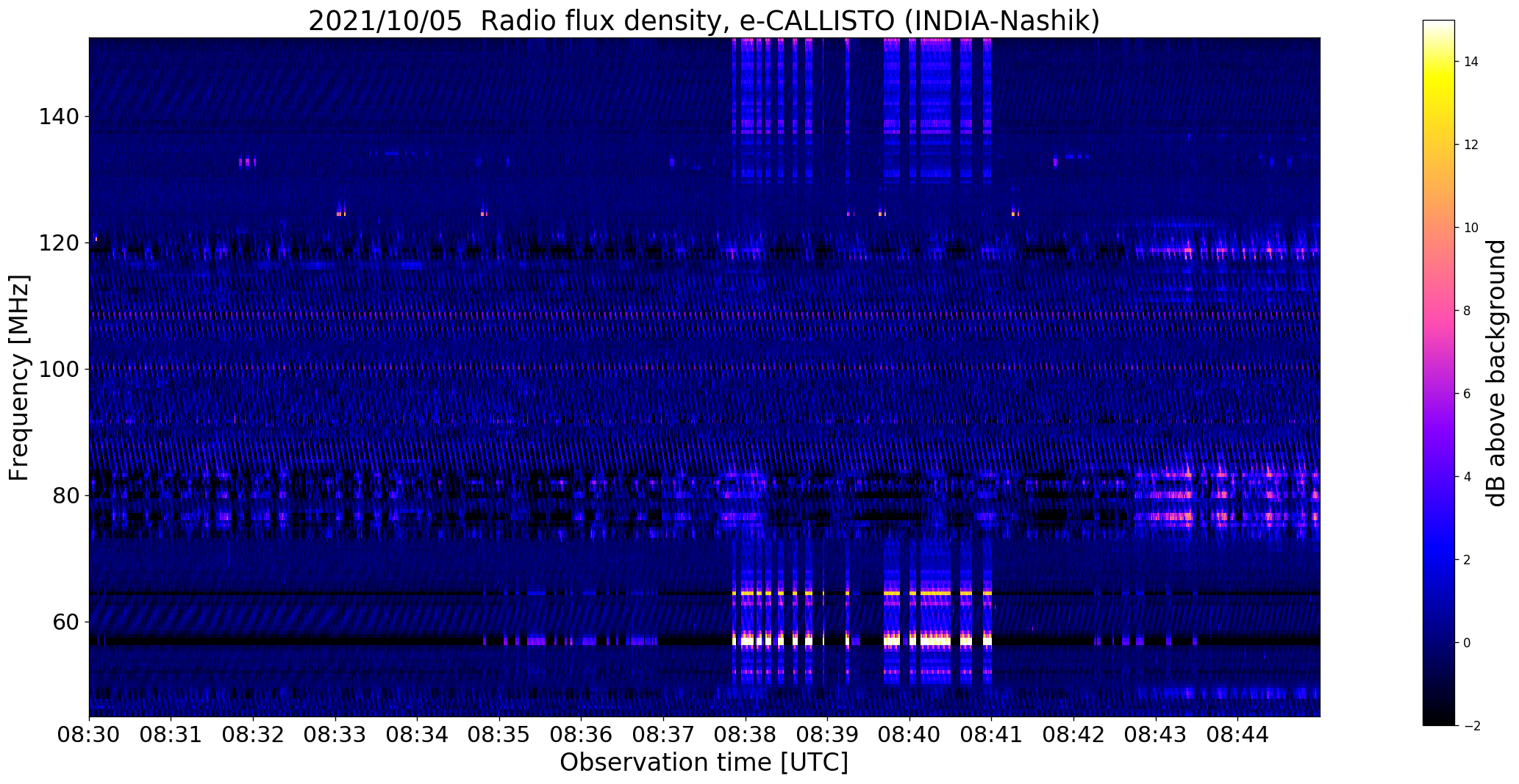1519x784 pixels.
Task: Click the 'dB above background' colorbar label
Action: 1497,373
